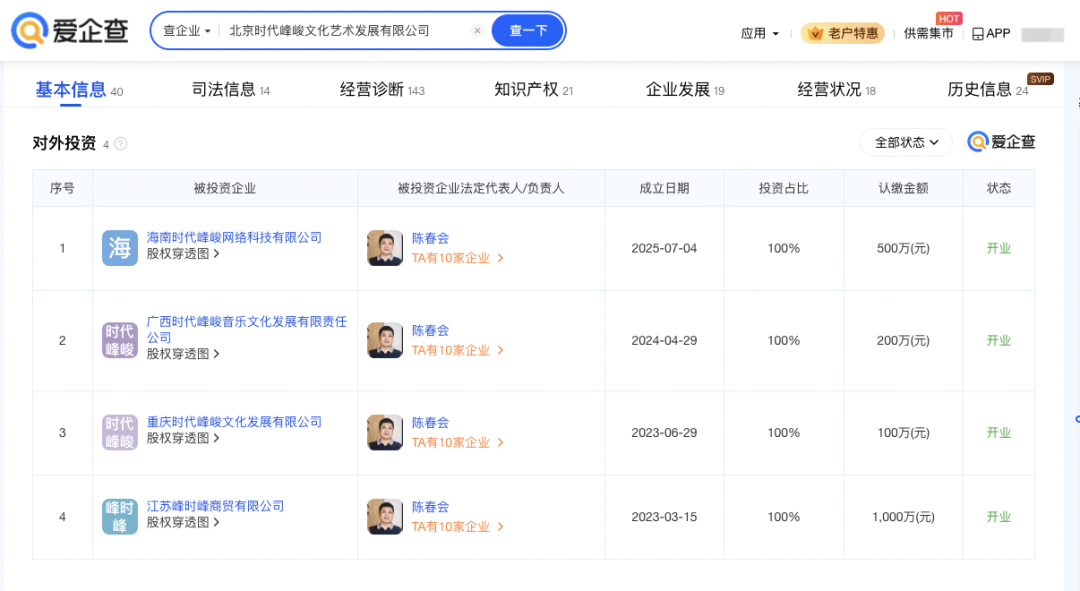
Task: Click 陈春会's avatar photo in row 1
Action: coord(385,248)
